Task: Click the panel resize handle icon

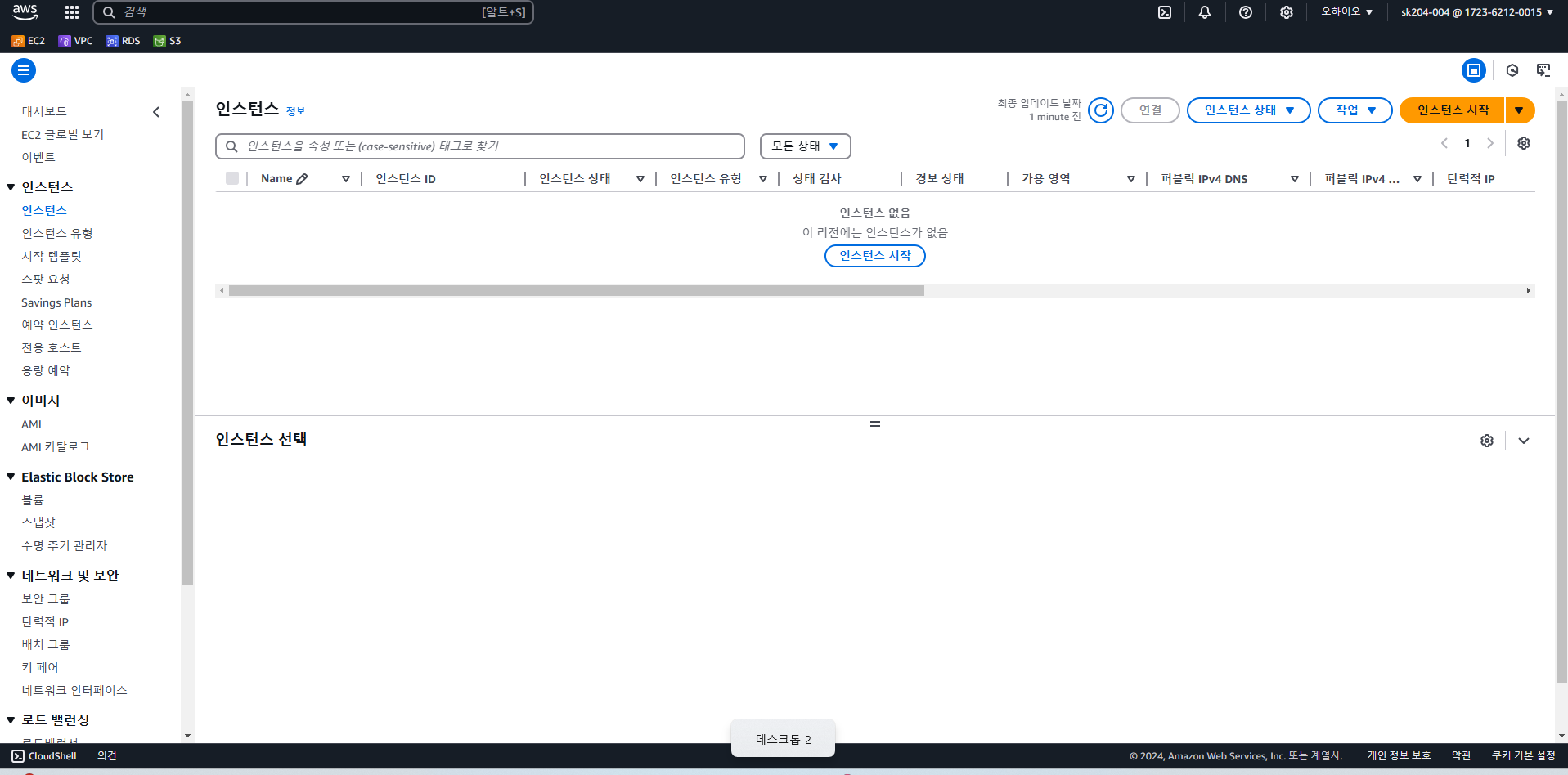Action: (x=875, y=423)
